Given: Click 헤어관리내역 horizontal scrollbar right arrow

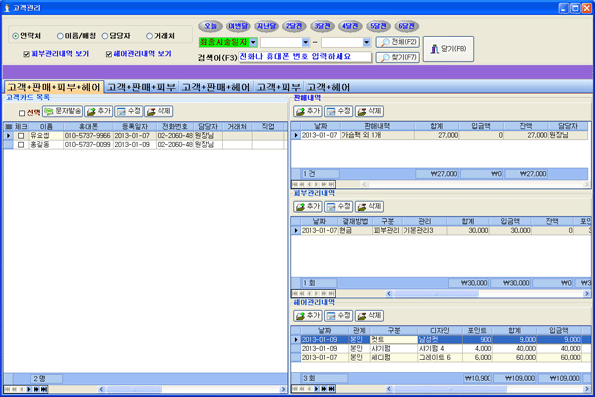Looking at the screenshot, I should pos(587,389).
